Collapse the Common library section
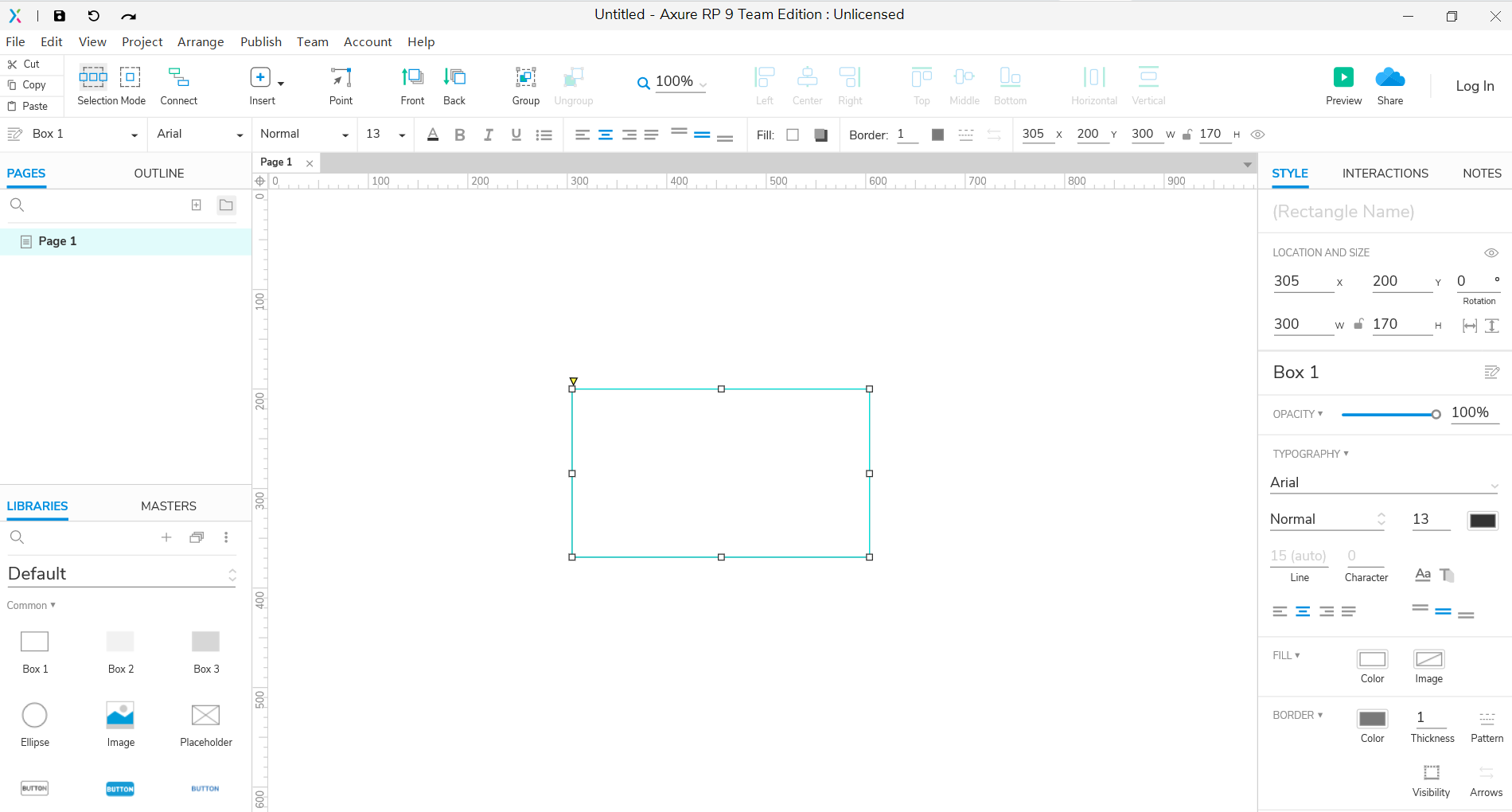 pos(31,605)
